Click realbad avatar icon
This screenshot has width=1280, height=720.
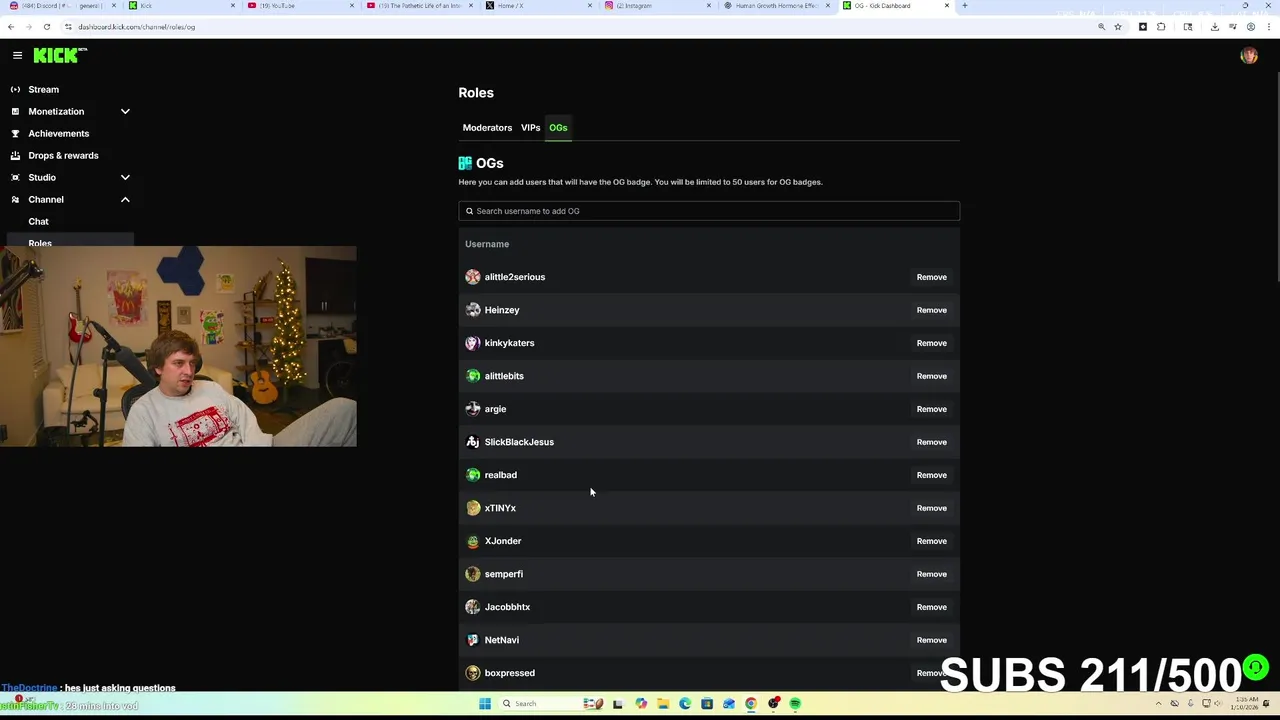[473, 475]
